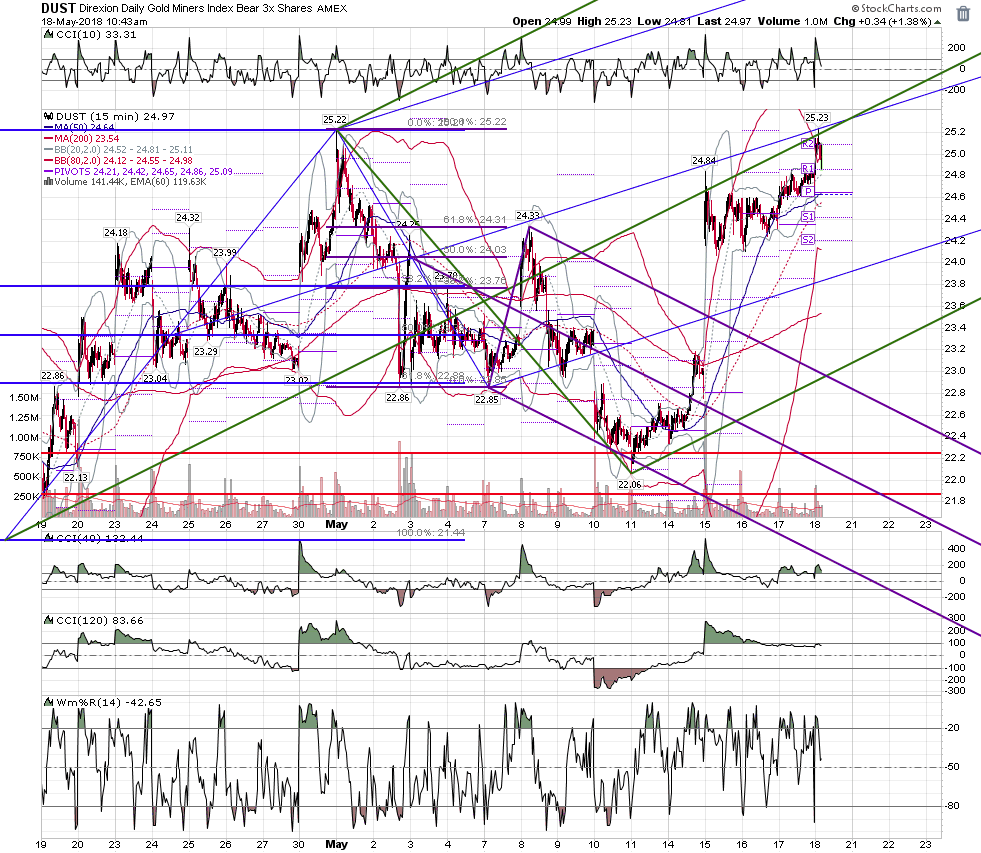Viewport: 981px width, 853px height.
Task: Click the green up-arrow beside Chg value
Action: 937,22
